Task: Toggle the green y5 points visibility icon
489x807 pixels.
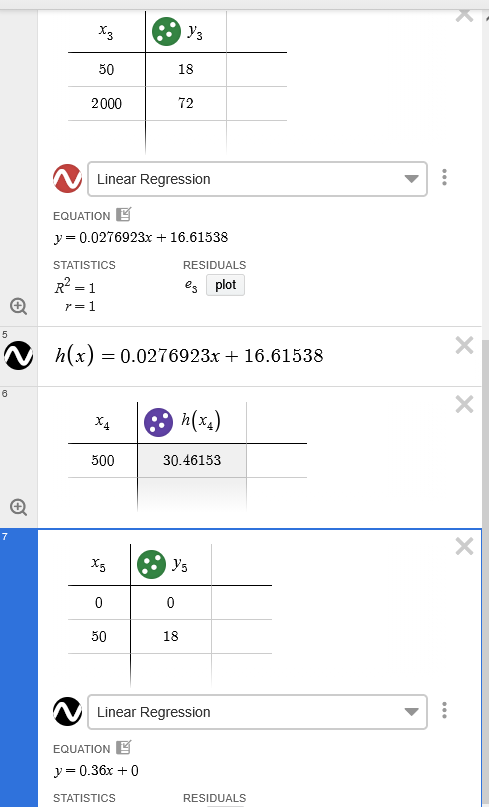Action: (x=151, y=565)
